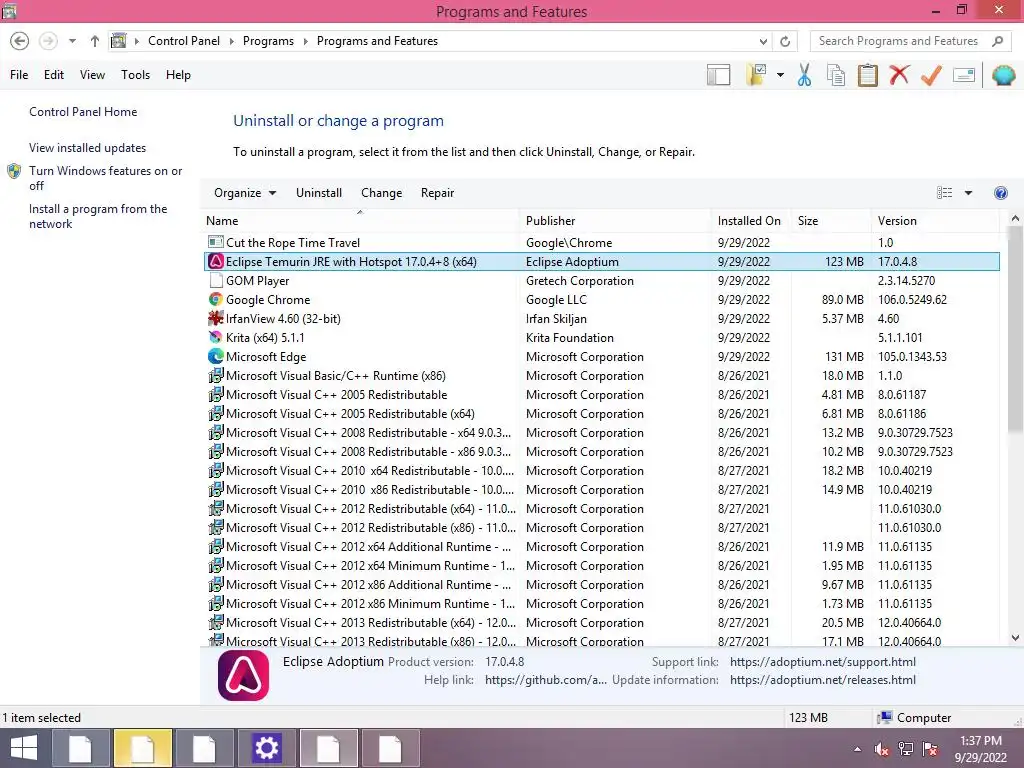This screenshot has width=1024, height=768.
Task: Sort by the Name column header
Action: coord(360,221)
